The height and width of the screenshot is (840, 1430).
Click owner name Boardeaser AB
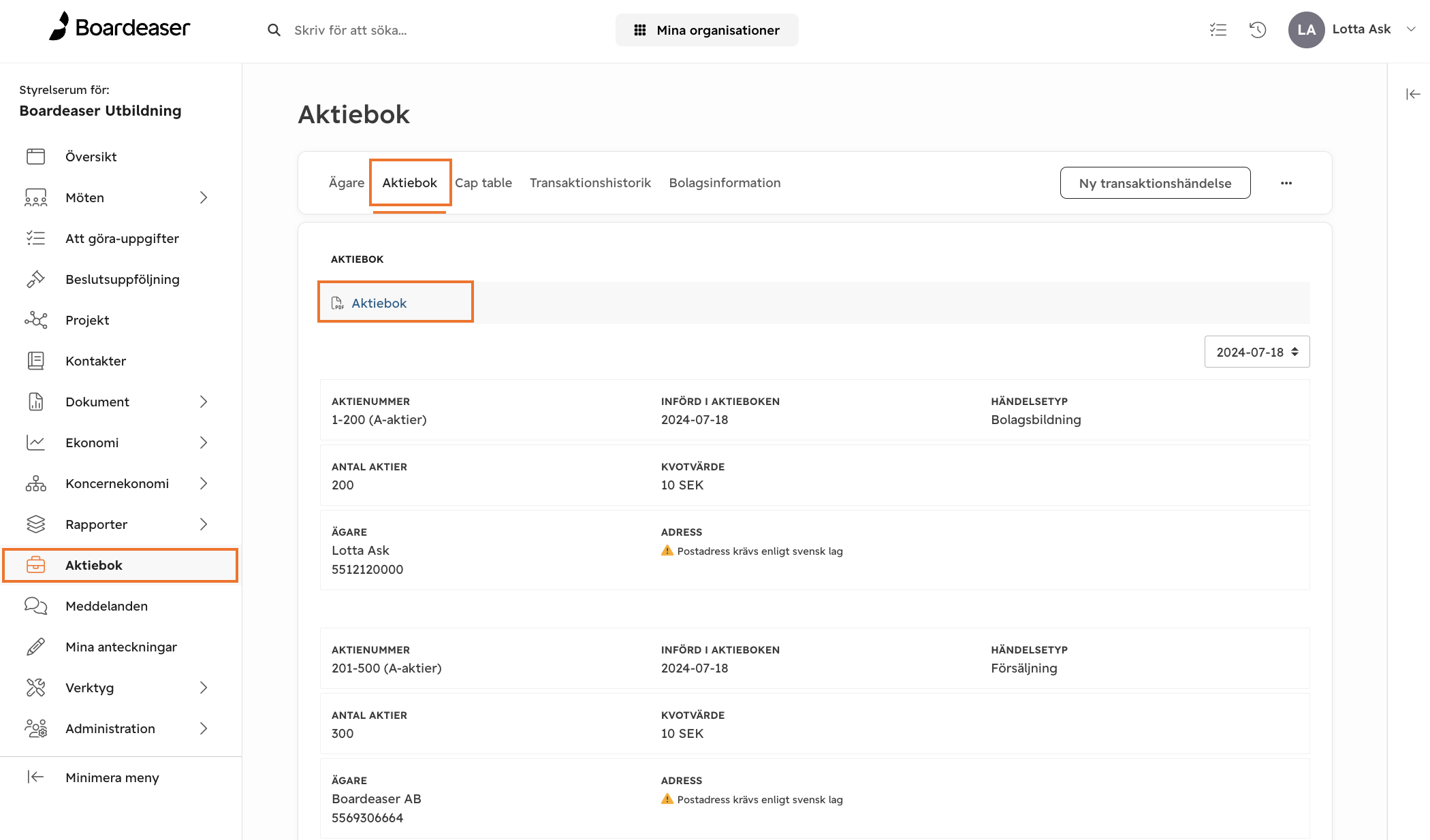point(376,798)
